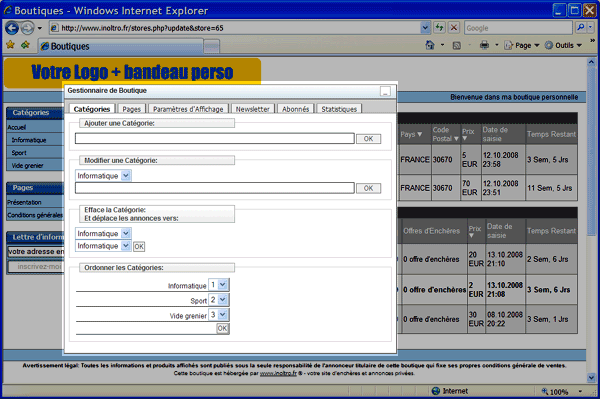
Task: Click the green Refresh page icon
Action: coord(439,28)
